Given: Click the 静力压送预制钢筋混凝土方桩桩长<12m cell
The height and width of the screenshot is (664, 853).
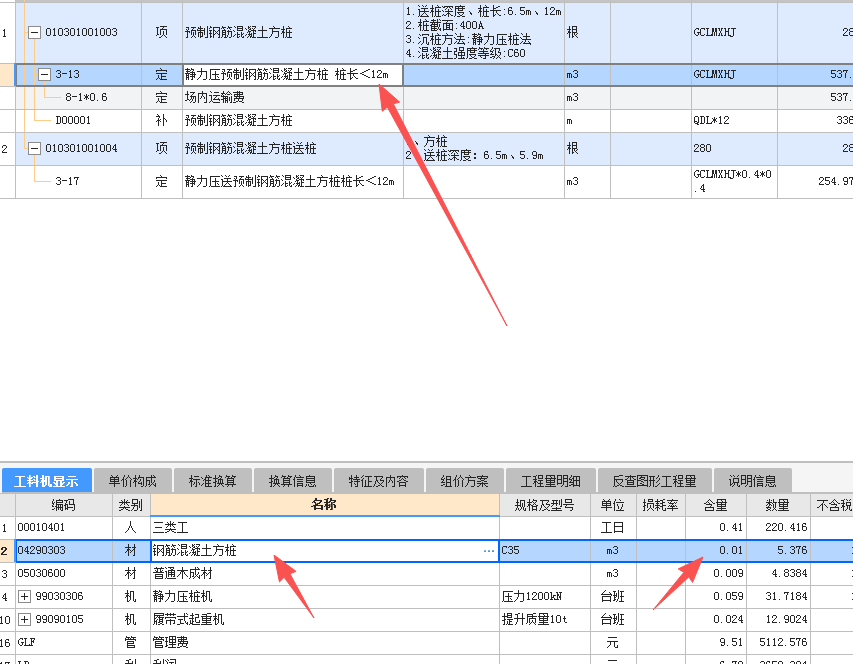Looking at the screenshot, I should pyautogui.click(x=293, y=182).
